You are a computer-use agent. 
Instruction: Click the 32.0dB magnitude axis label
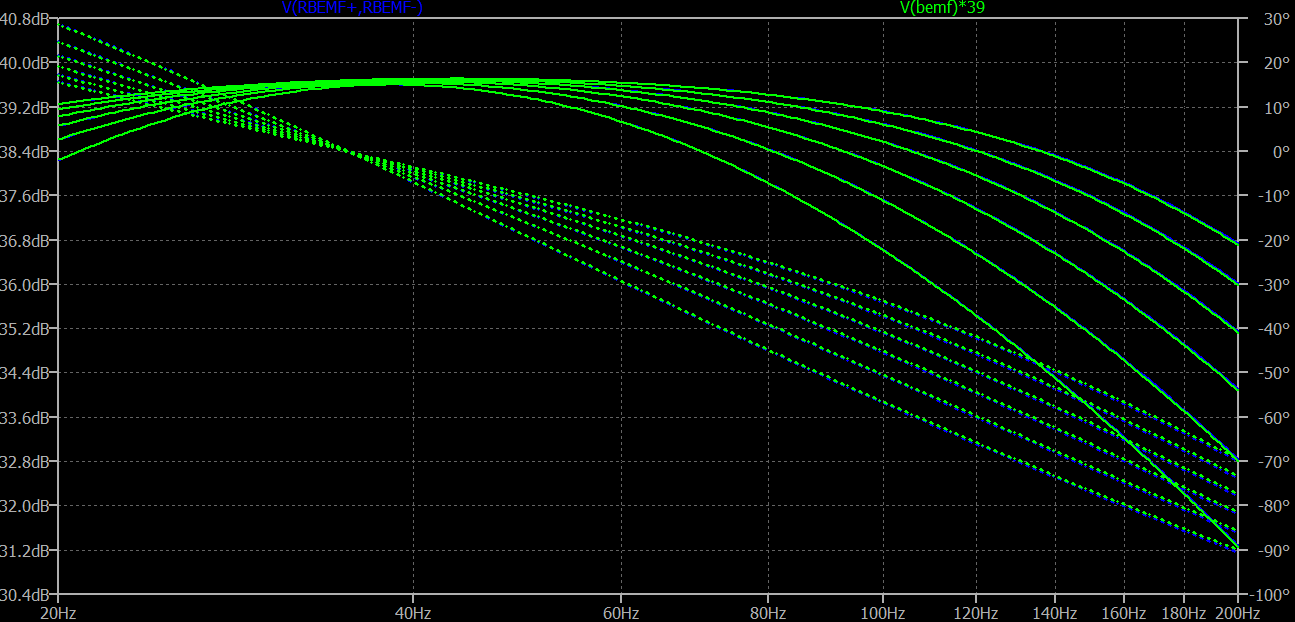[27, 506]
